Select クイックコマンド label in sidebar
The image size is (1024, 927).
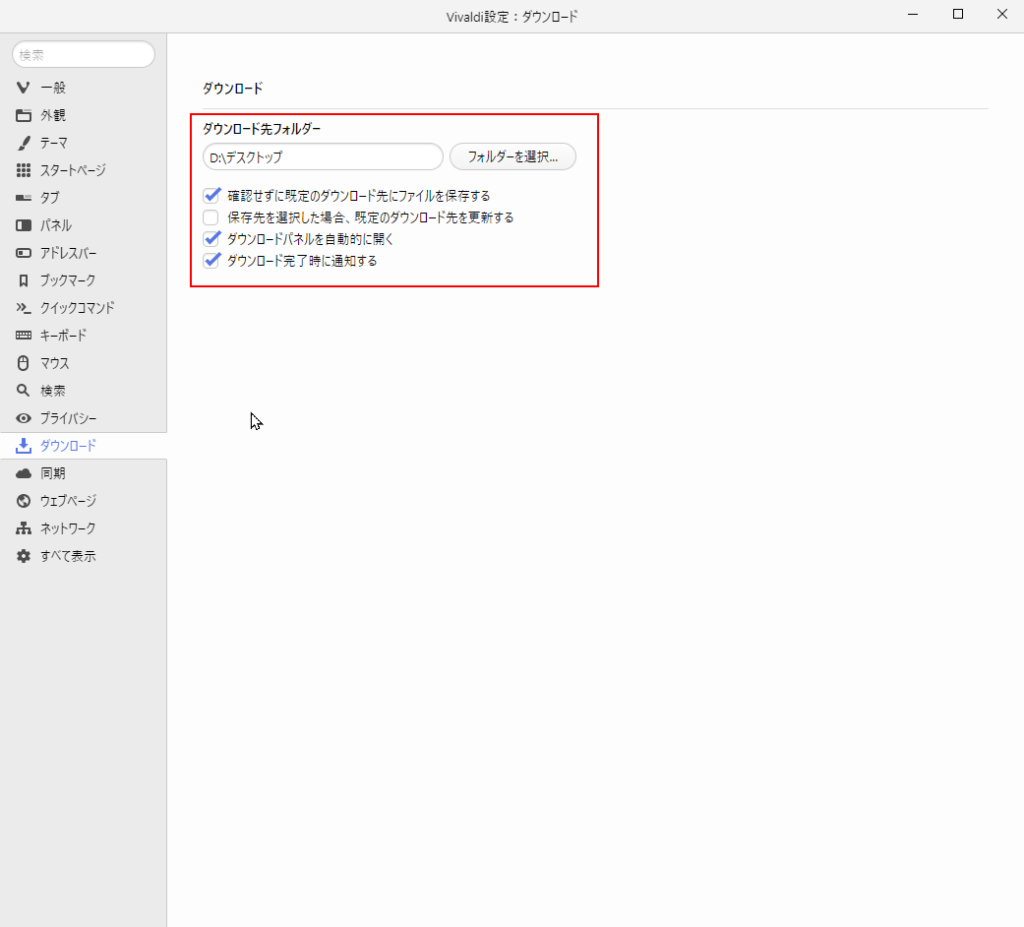pos(78,308)
